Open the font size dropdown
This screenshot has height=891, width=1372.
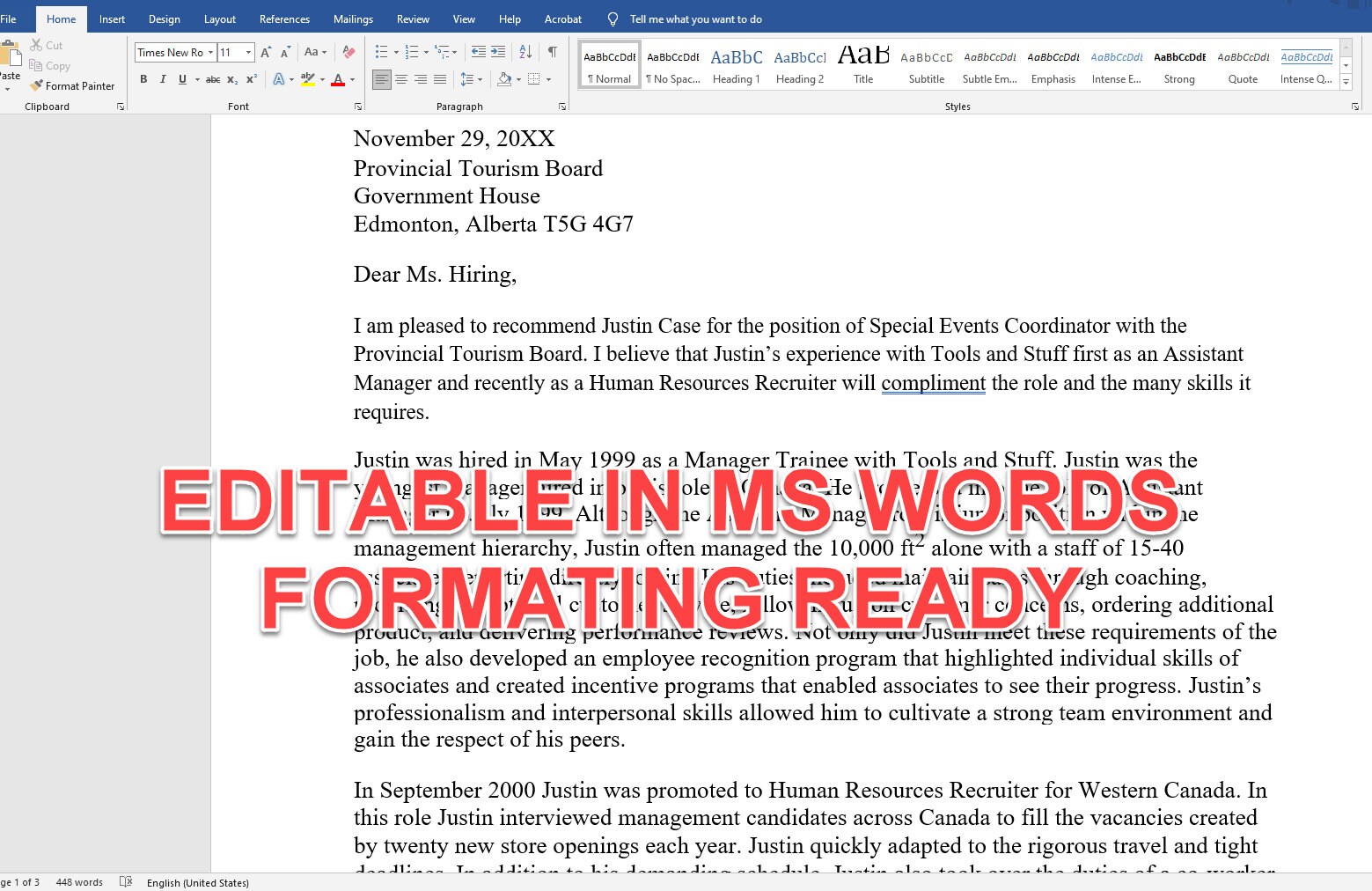point(247,52)
